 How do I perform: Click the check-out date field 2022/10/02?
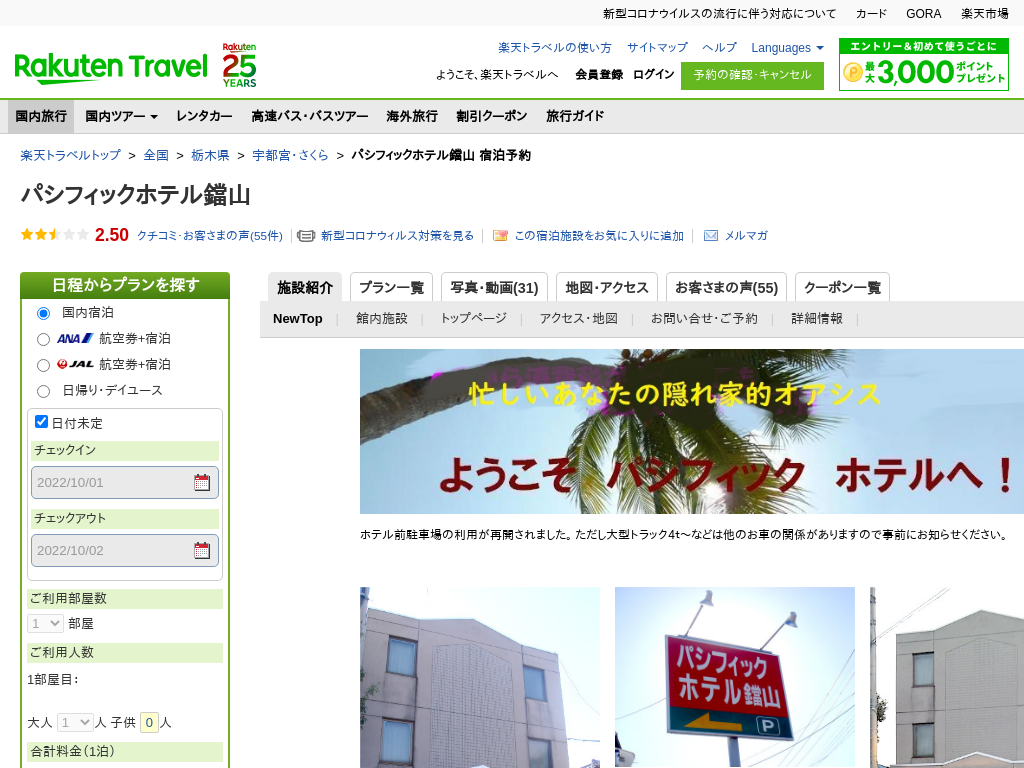(x=125, y=551)
